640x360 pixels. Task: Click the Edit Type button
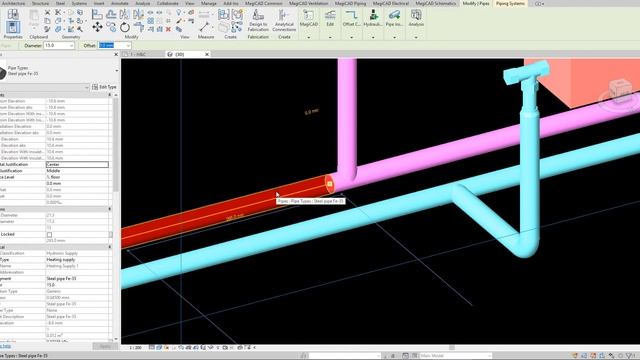(104, 87)
